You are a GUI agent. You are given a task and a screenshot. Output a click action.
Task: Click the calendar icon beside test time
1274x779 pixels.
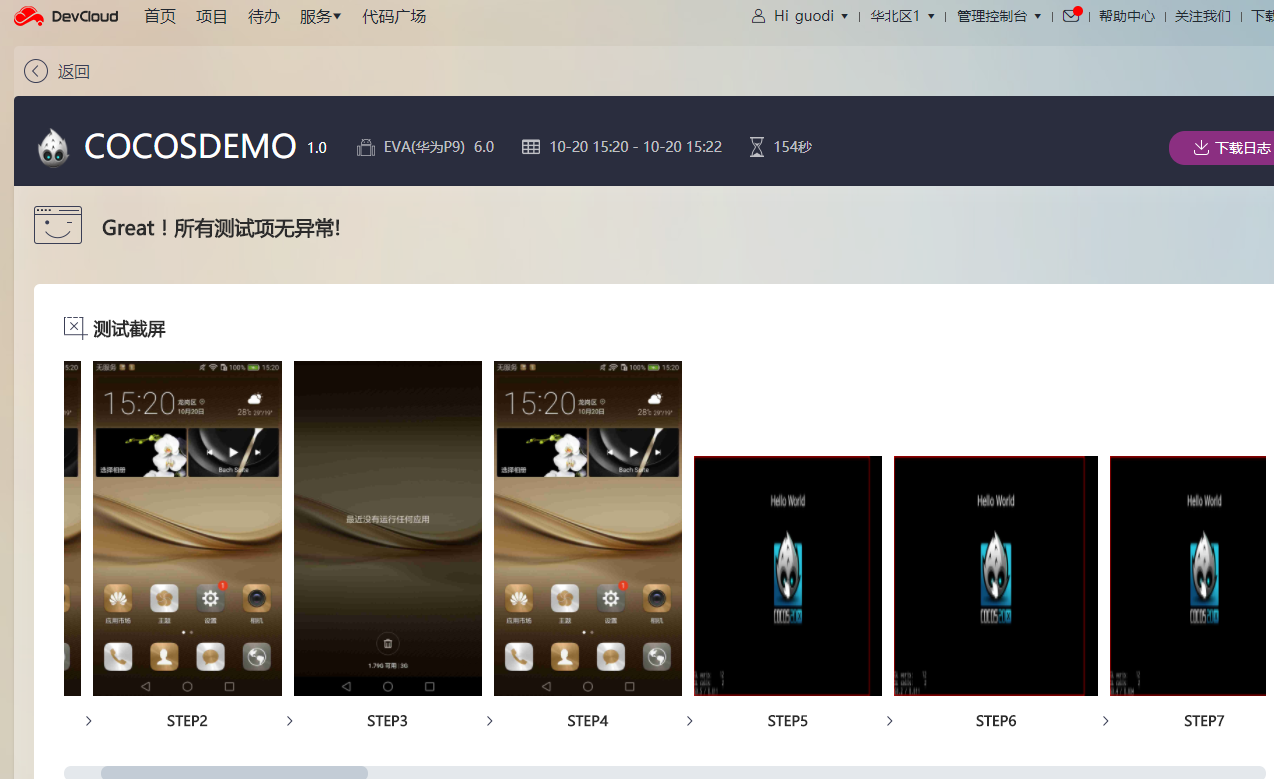point(531,147)
